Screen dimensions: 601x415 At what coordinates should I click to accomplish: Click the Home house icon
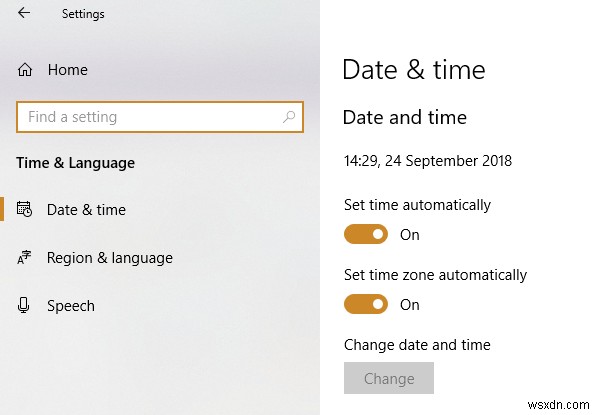[25, 70]
